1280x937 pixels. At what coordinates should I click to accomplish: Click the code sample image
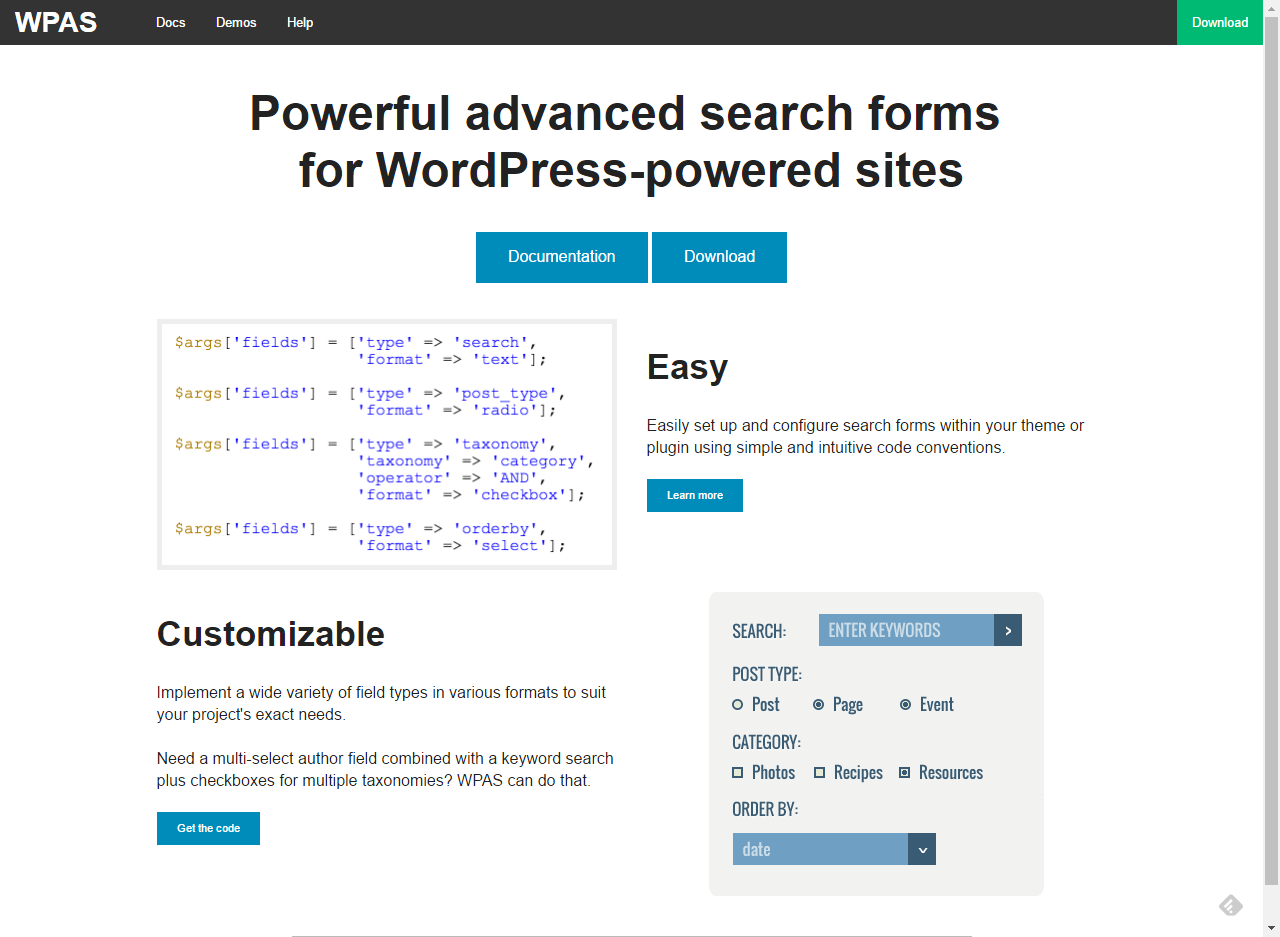(x=387, y=444)
